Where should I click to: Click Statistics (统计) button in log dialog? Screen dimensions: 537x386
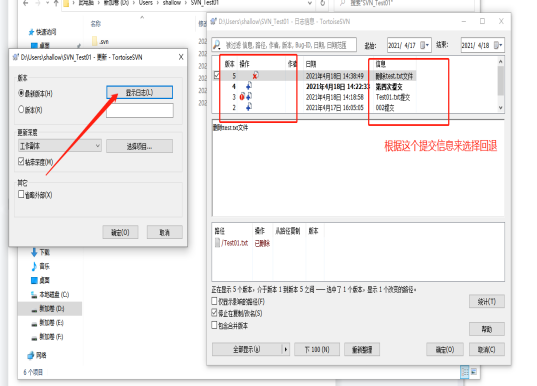tap(487, 301)
